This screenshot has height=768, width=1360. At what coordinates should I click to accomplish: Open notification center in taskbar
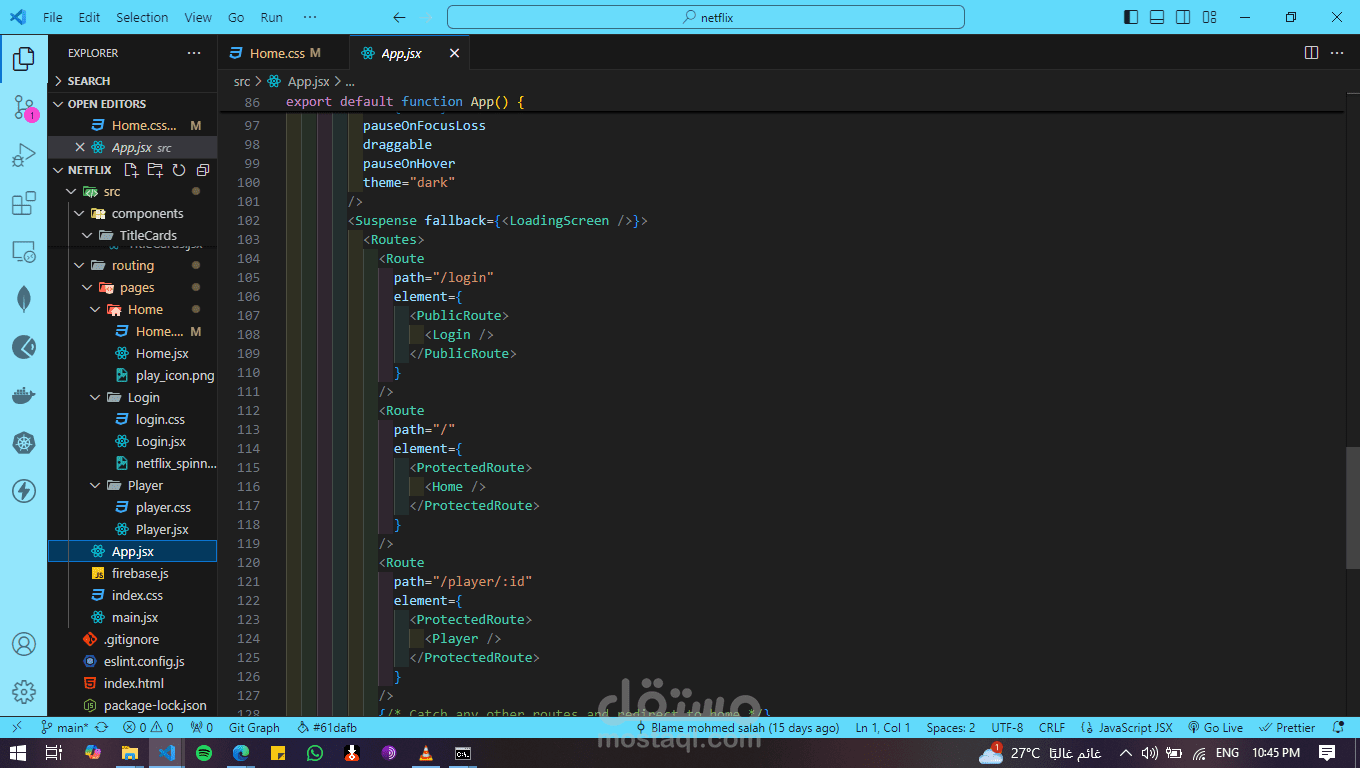(1327, 752)
